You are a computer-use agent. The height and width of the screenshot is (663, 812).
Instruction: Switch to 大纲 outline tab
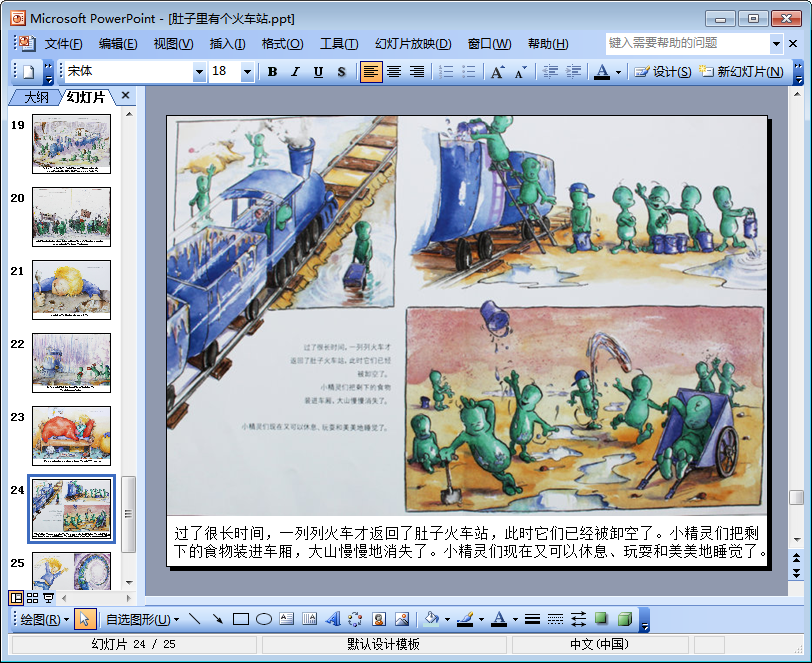point(36,97)
